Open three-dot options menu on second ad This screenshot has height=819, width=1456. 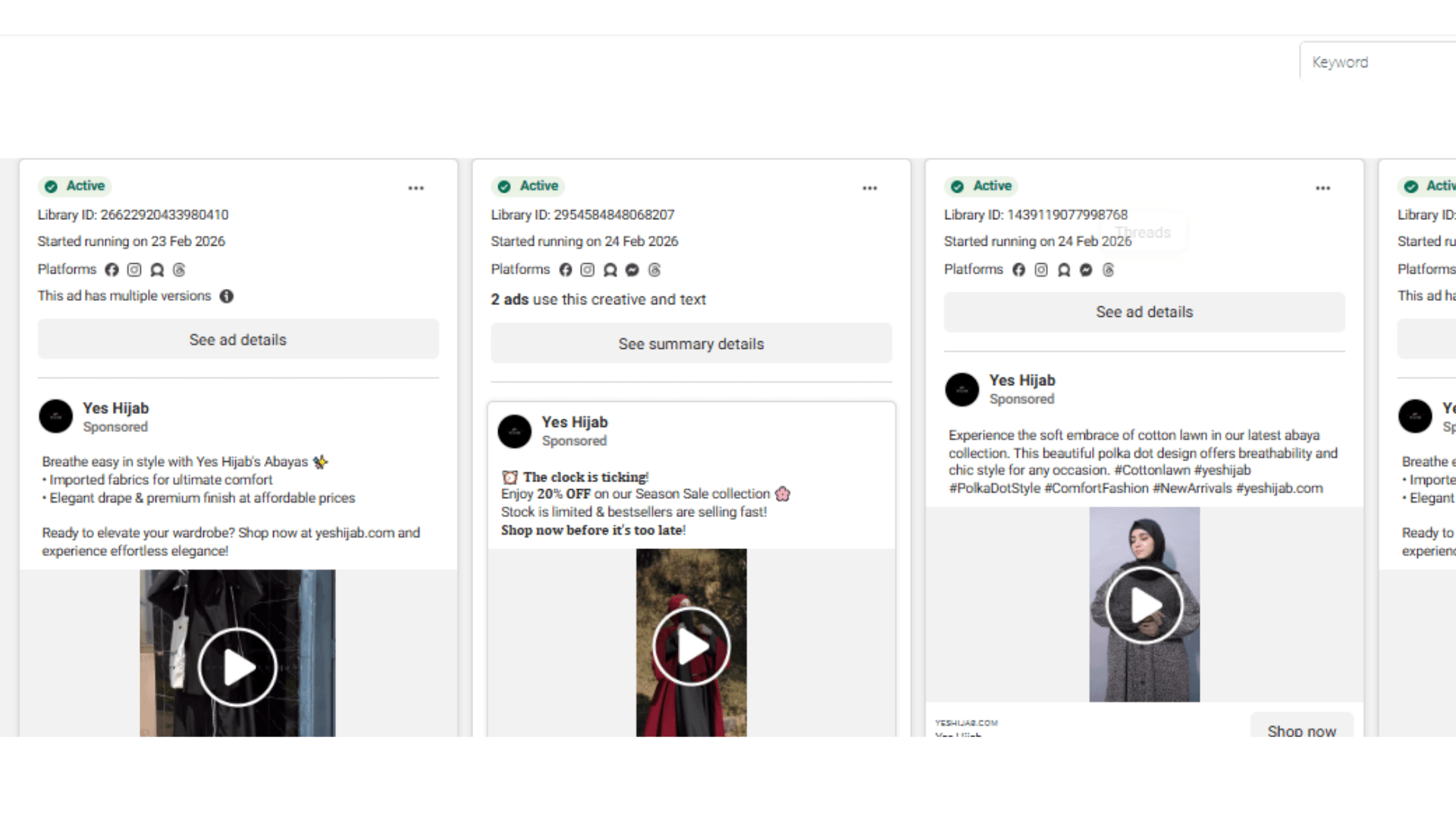pyautogui.click(x=869, y=188)
